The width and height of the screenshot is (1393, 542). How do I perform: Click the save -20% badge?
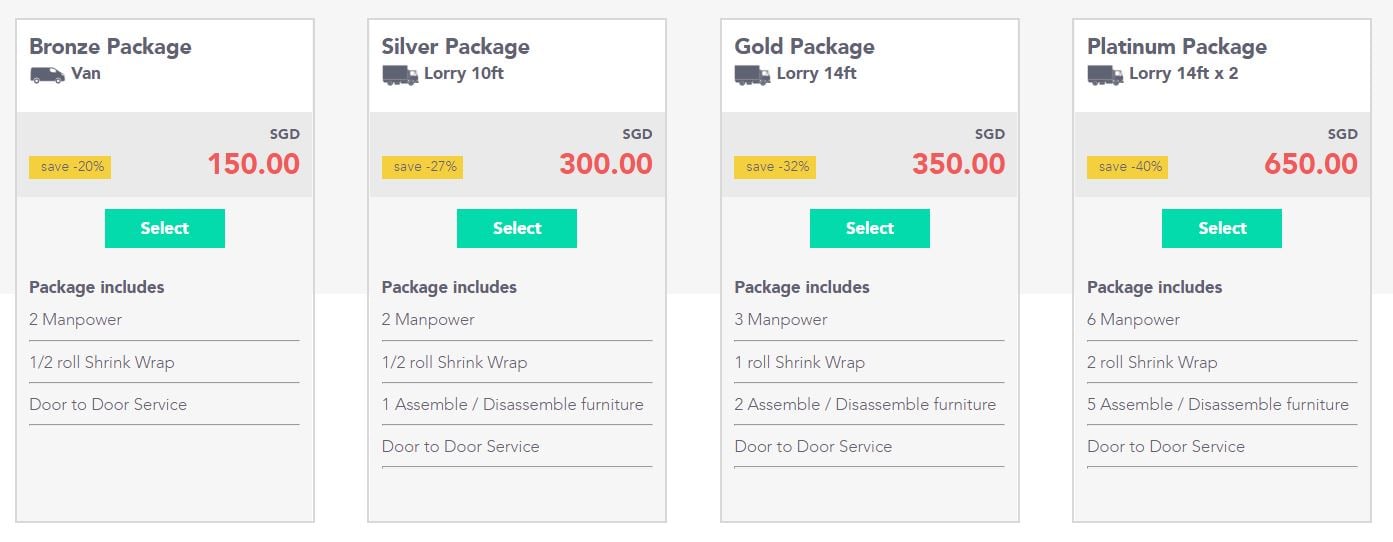pos(70,167)
